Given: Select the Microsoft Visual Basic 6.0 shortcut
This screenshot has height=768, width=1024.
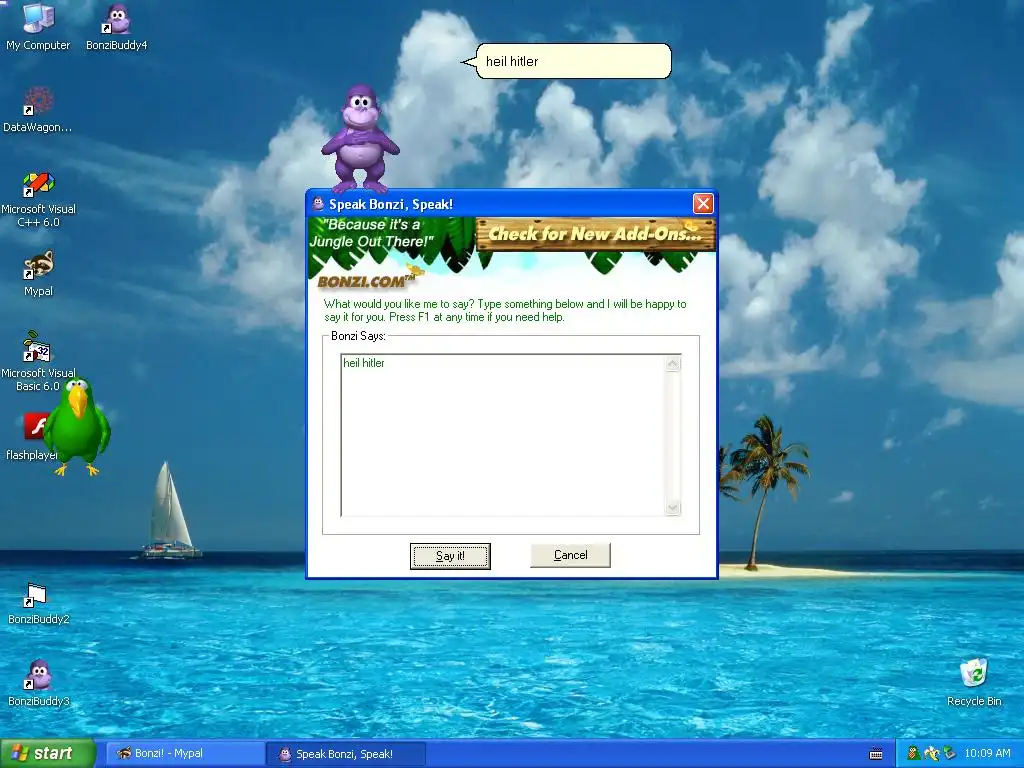Looking at the screenshot, I should tap(38, 362).
